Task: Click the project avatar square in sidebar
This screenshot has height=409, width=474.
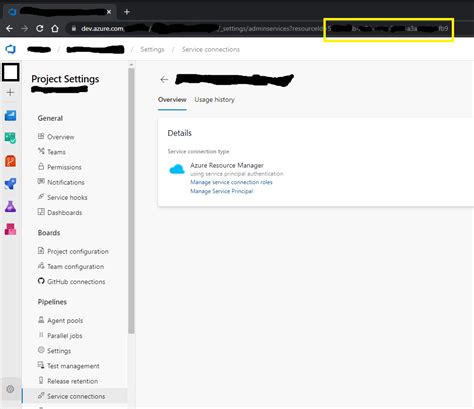Action: point(11,72)
